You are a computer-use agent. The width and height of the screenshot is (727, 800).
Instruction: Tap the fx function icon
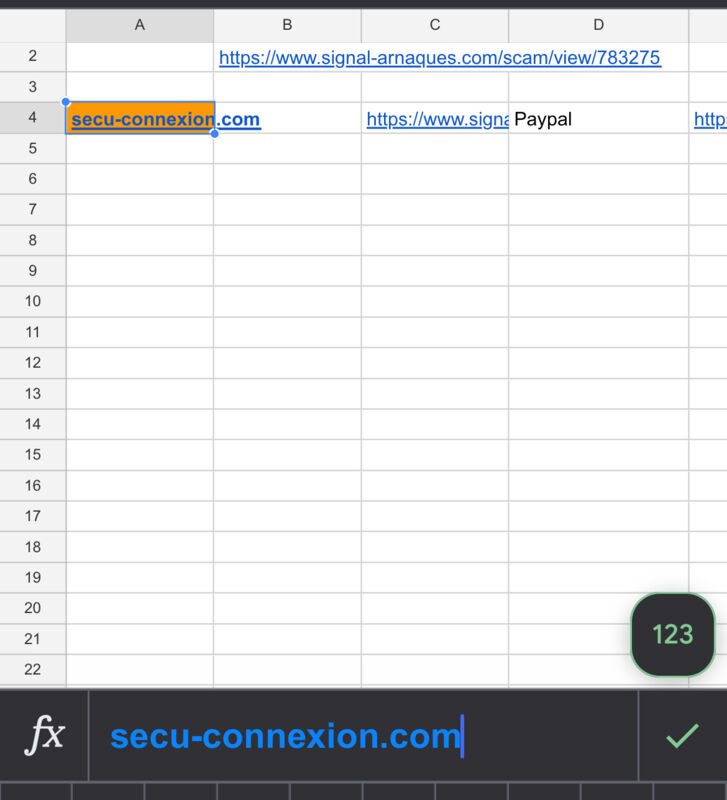(44, 735)
